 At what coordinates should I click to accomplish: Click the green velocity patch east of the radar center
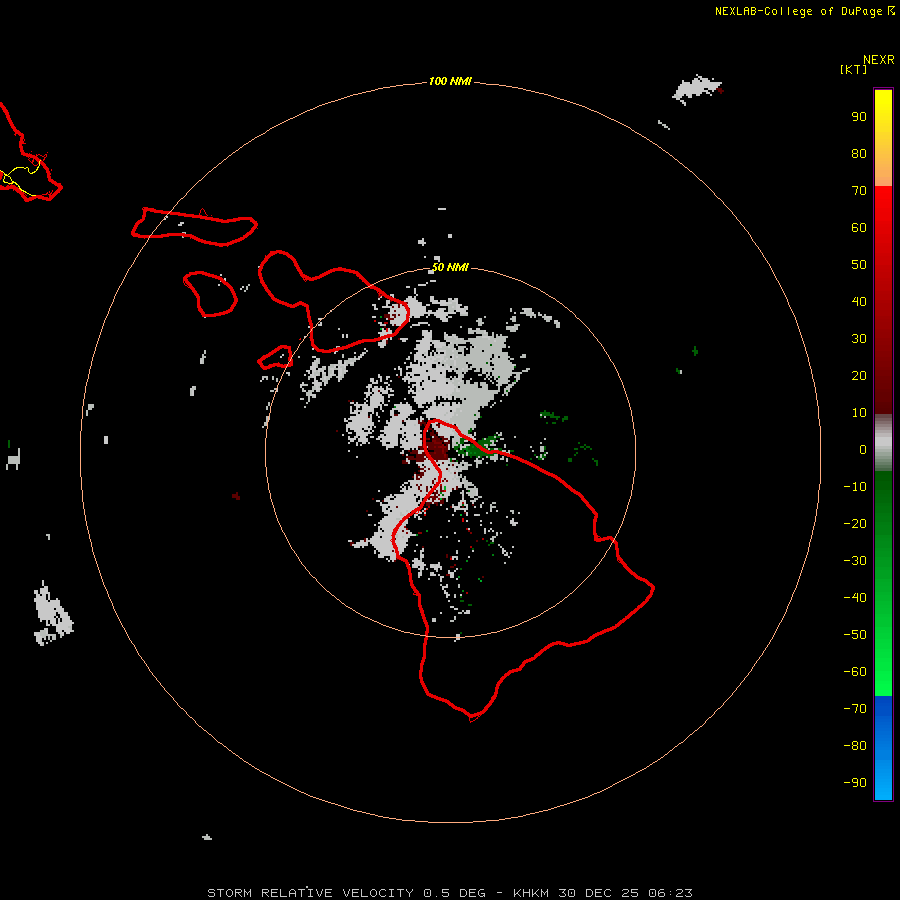479,446
